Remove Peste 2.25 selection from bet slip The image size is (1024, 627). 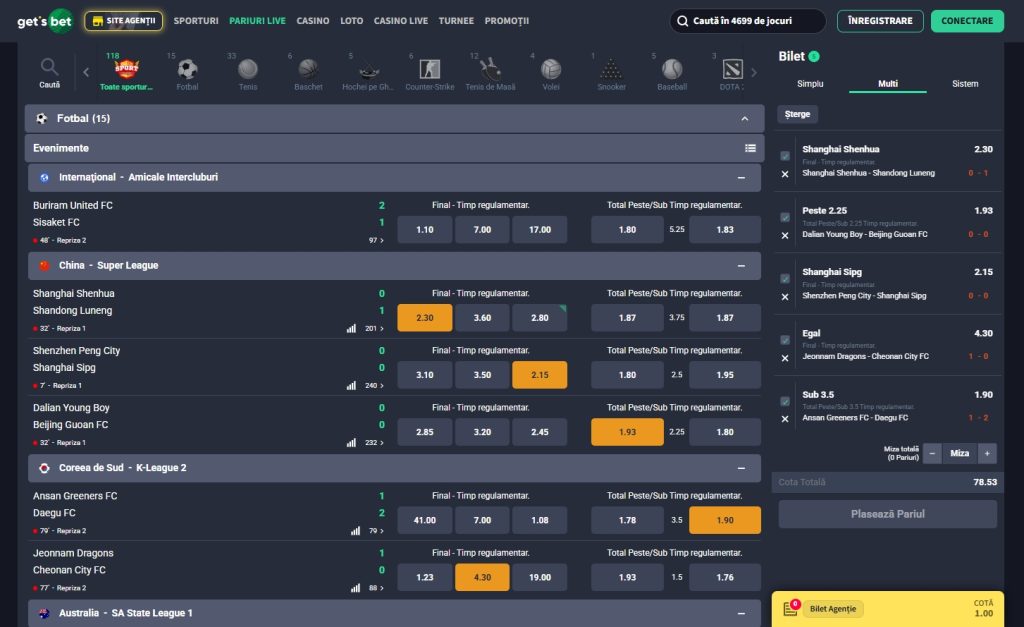[x=785, y=236]
